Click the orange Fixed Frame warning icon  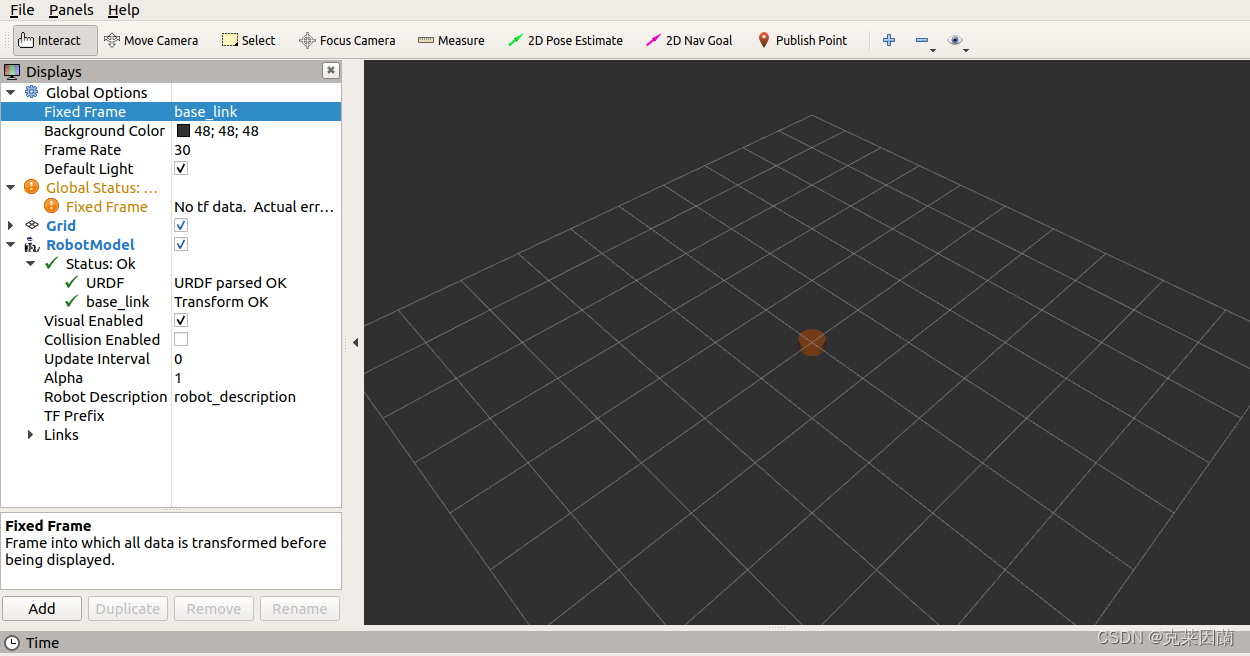52,206
